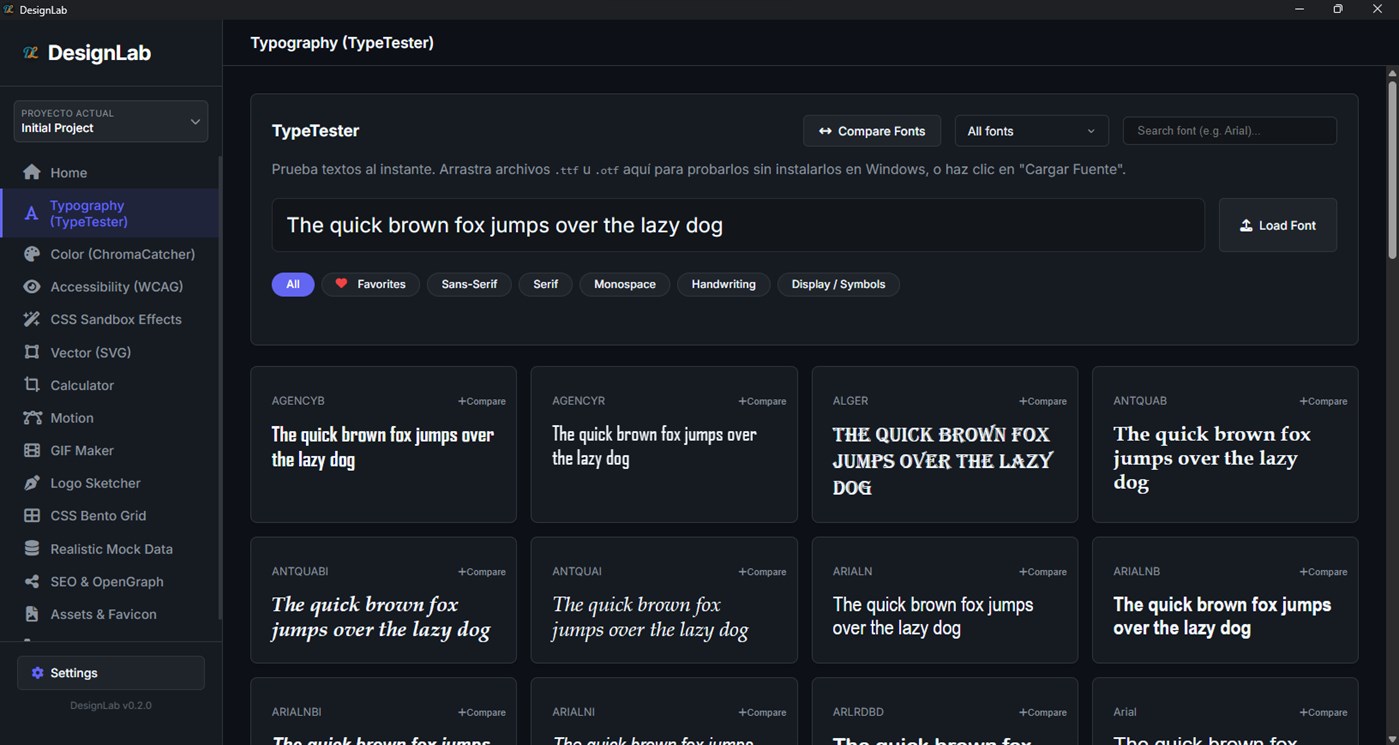This screenshot has height=745, width=1399.
Task: Add ARIALNB font to compare
Action: tap(1323, 572)
